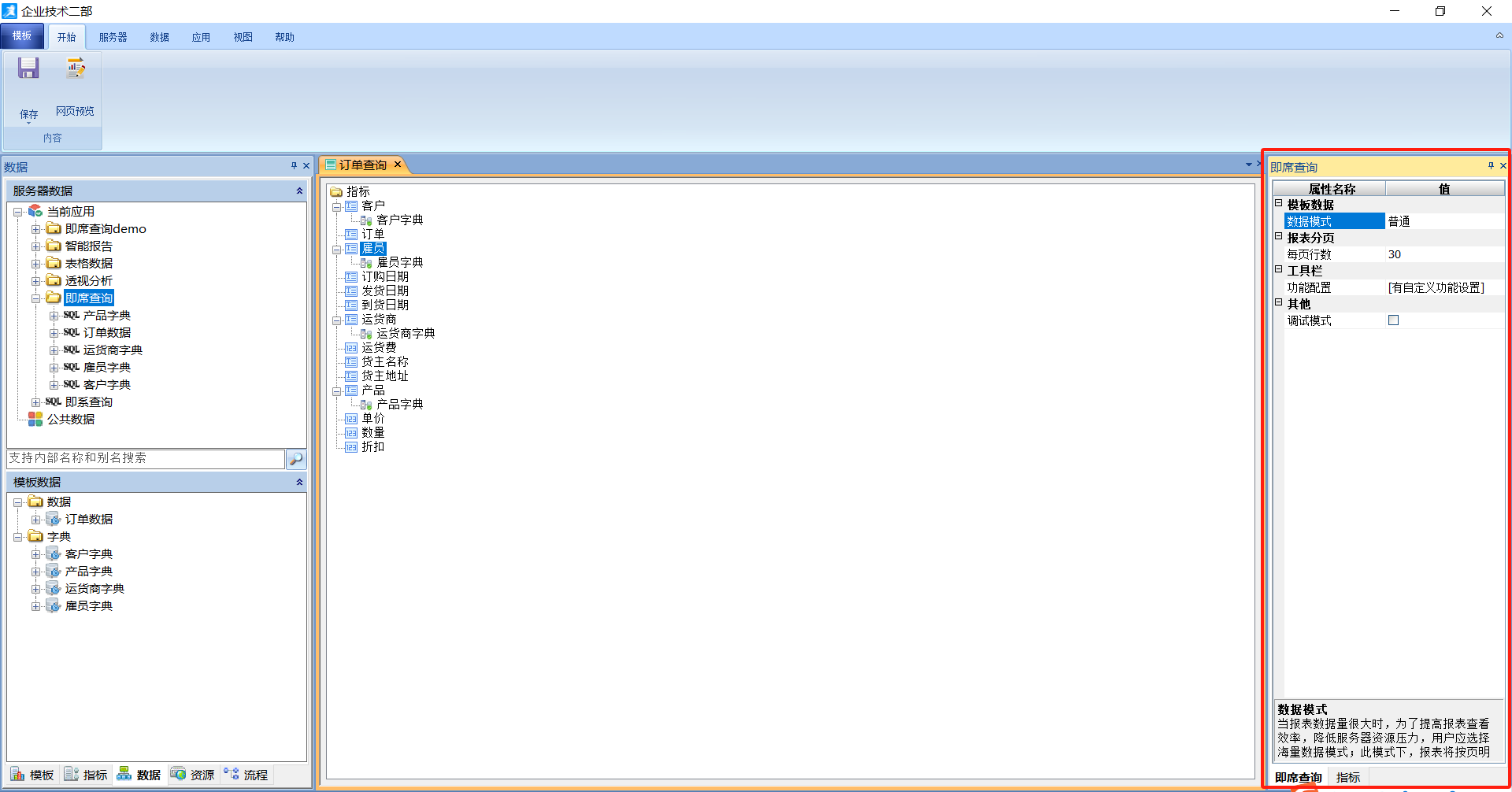Viewport: 1512px width, 792px height.
Task: Switch to the 指标 tab in properties panel
Action: 1347,777
